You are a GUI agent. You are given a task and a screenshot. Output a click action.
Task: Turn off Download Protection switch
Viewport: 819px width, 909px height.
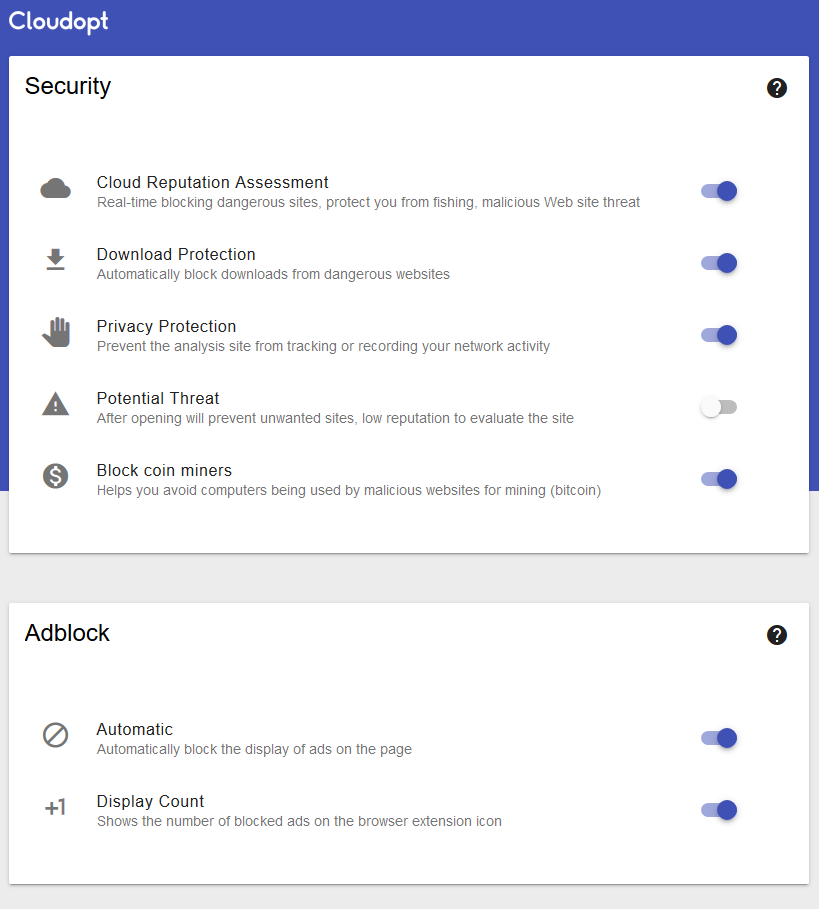click(x=719, y=263)
